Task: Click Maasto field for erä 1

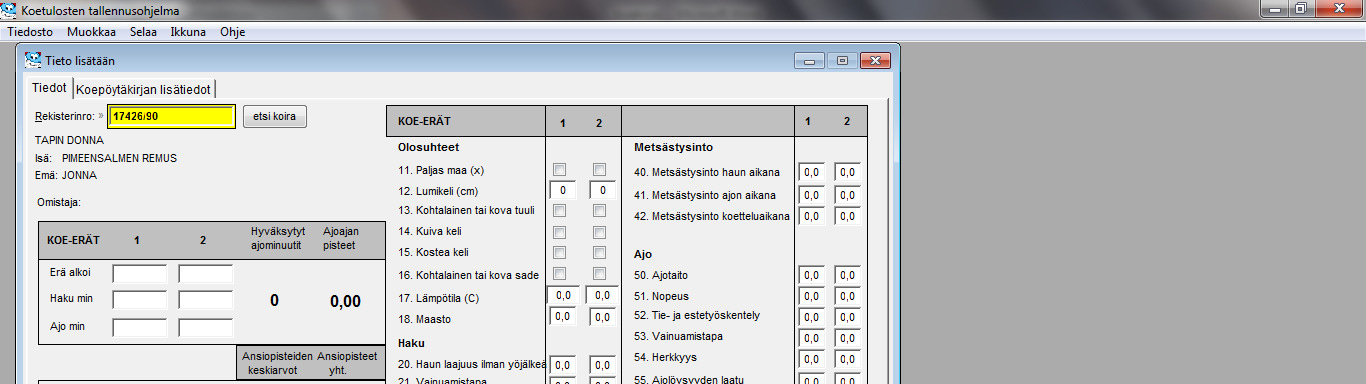Action: [563, 317]
